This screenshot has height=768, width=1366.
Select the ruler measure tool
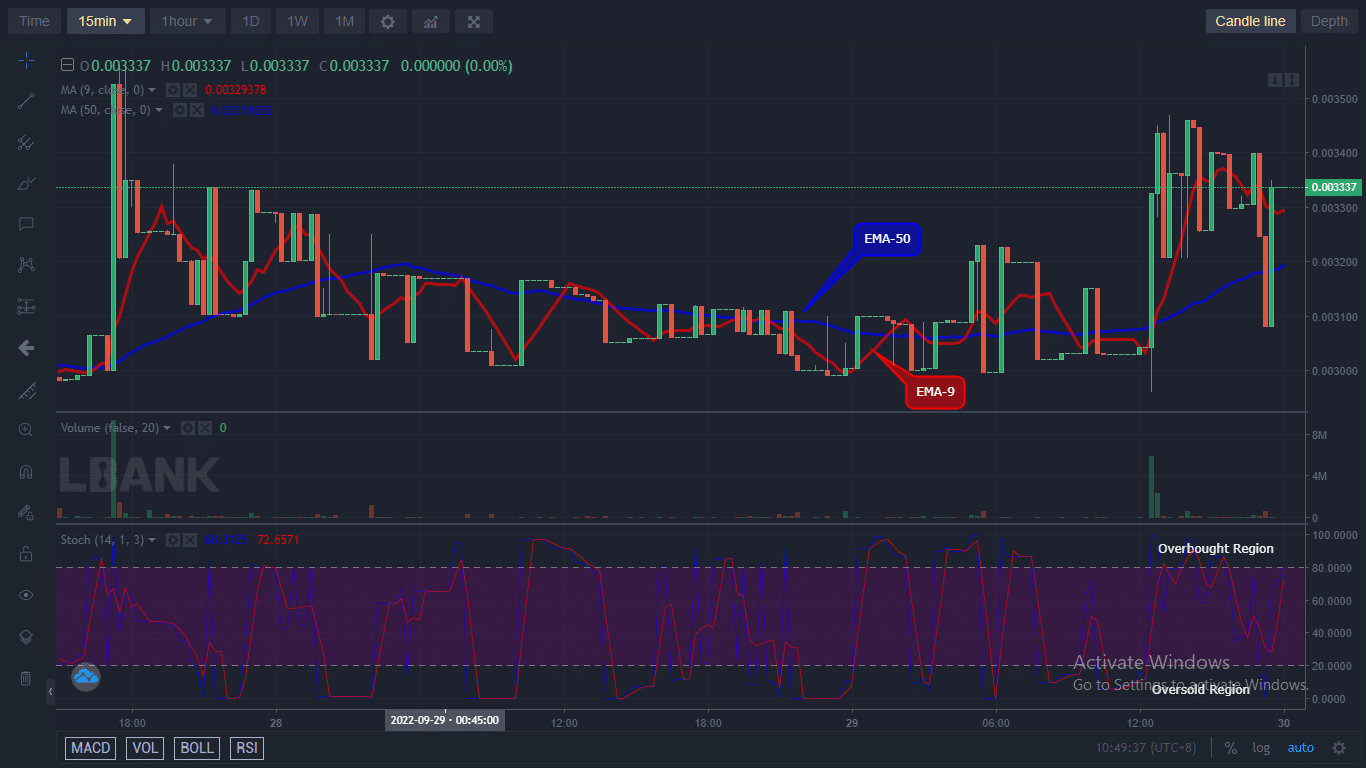click(26, 389)
